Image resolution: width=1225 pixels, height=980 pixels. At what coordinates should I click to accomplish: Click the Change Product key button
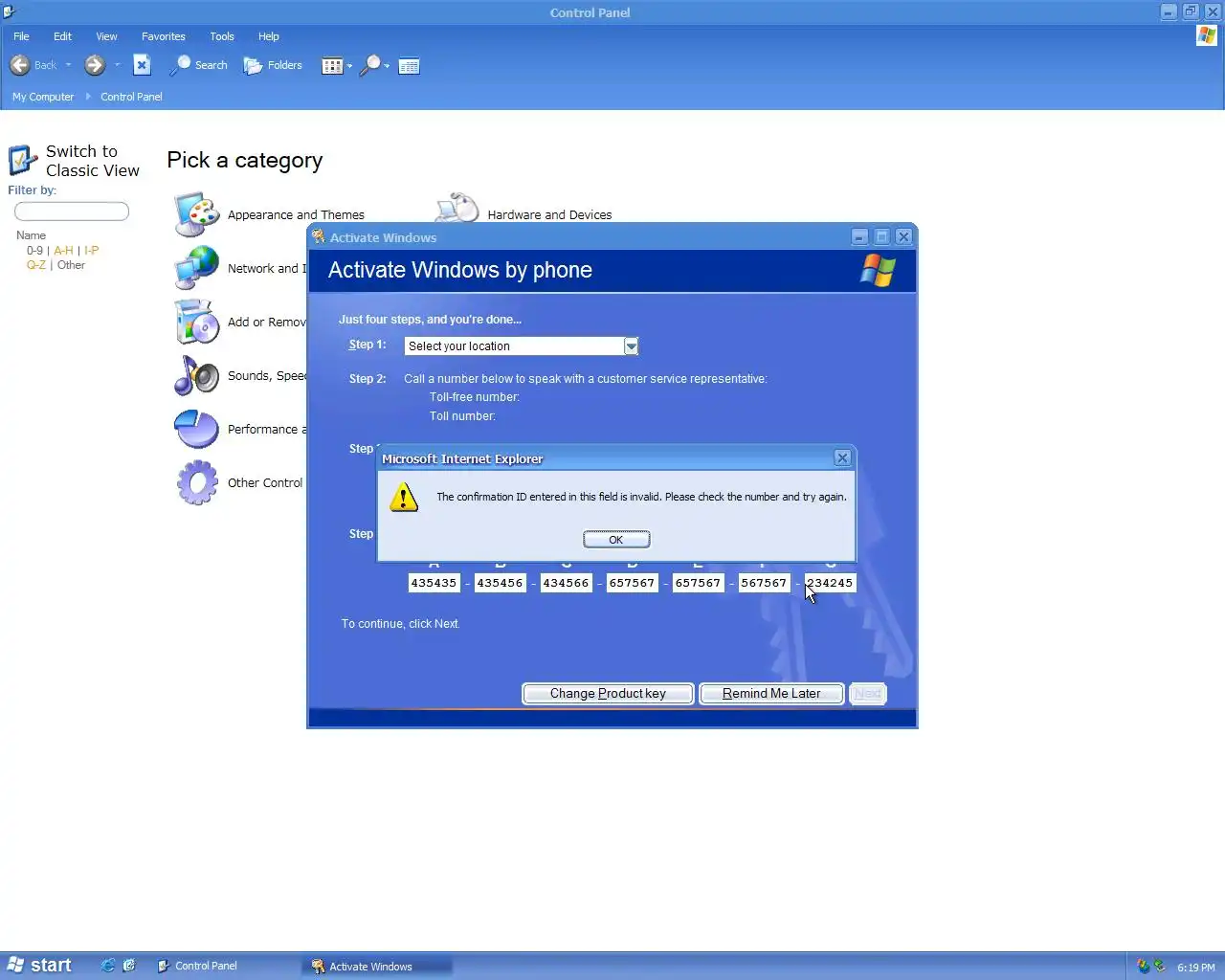coord(608,694)
